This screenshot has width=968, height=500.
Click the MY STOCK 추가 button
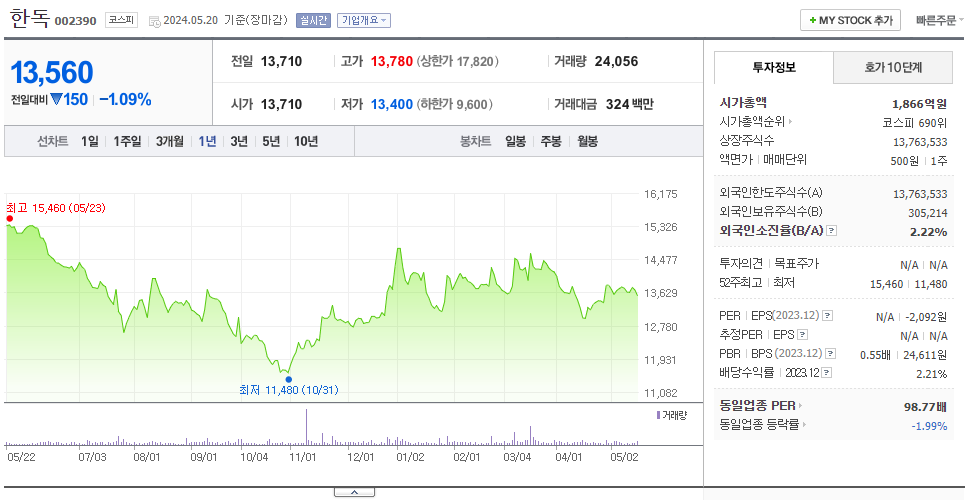pyautogui.click(x=851, y=20)
